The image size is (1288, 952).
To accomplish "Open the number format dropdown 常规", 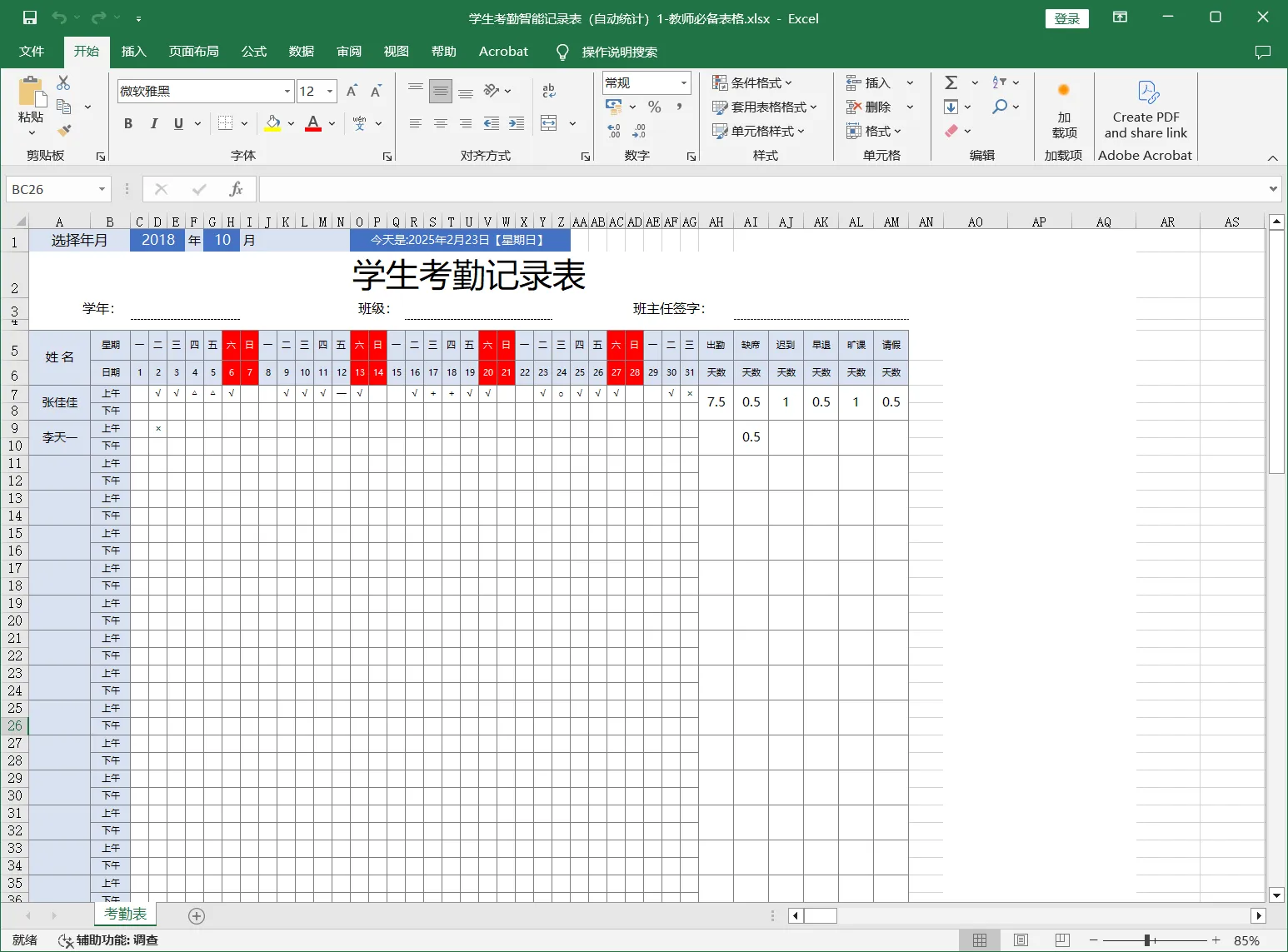I will click(x=684, y=82).
